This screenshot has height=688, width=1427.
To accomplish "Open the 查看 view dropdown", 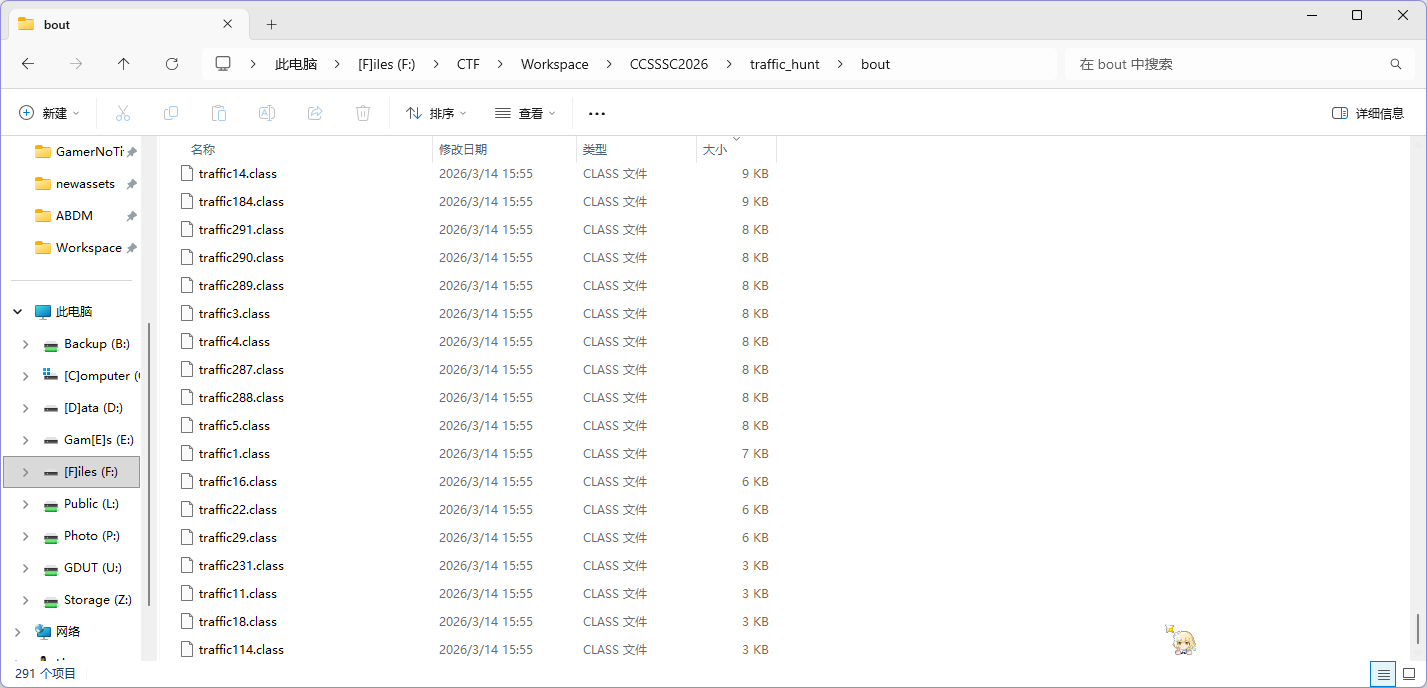I will tap(525, 114).
